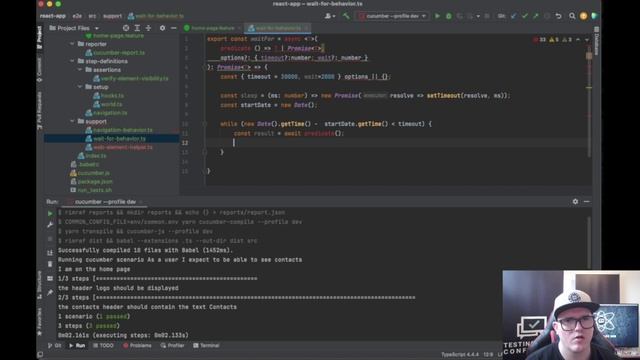Viewport: 640px width, 360px height.
Task: Toggle the Favorites side tool window
Action: coord(40,322)
